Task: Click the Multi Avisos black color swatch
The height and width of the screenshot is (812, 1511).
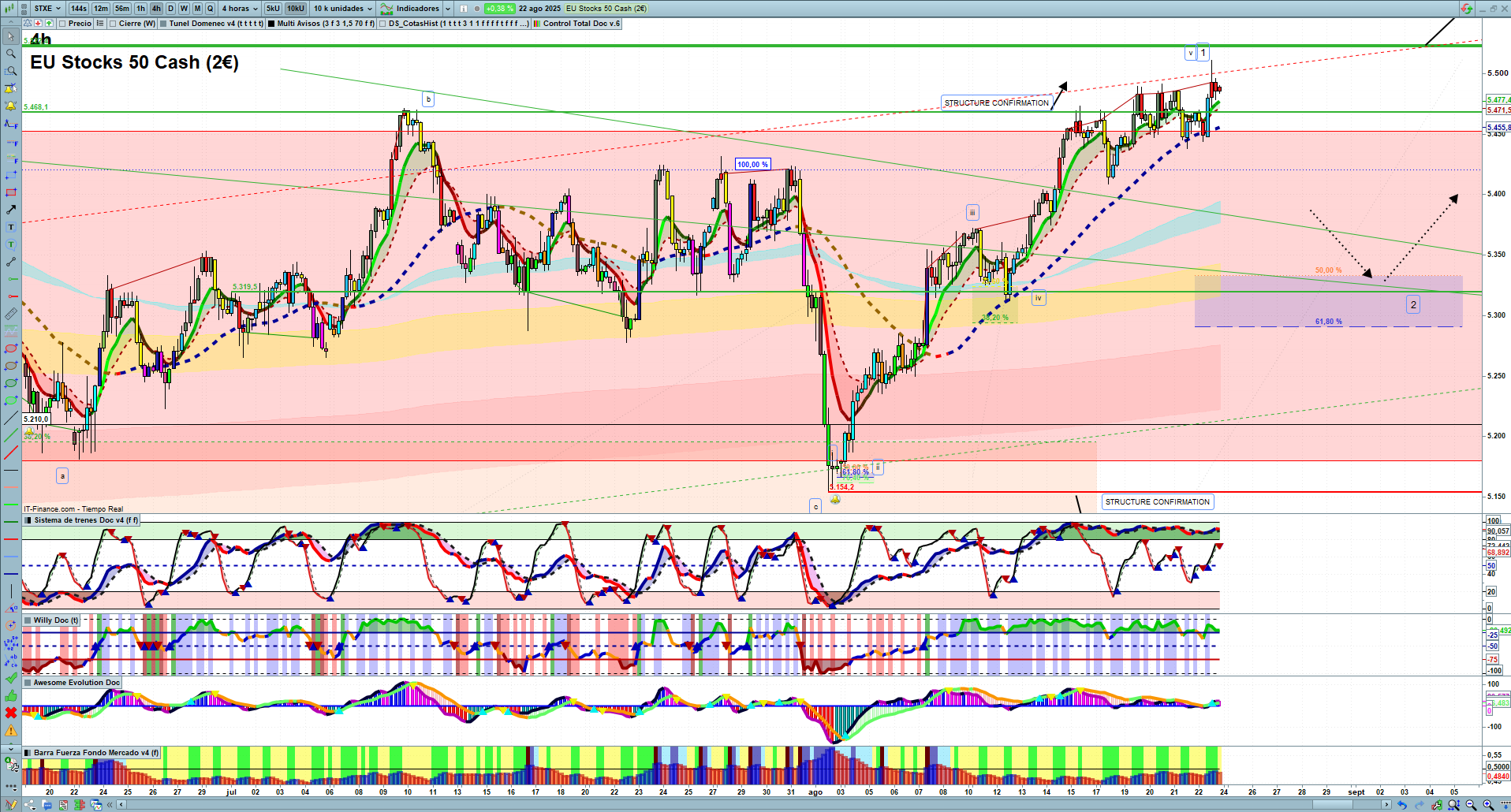Action: coord(271,24)
